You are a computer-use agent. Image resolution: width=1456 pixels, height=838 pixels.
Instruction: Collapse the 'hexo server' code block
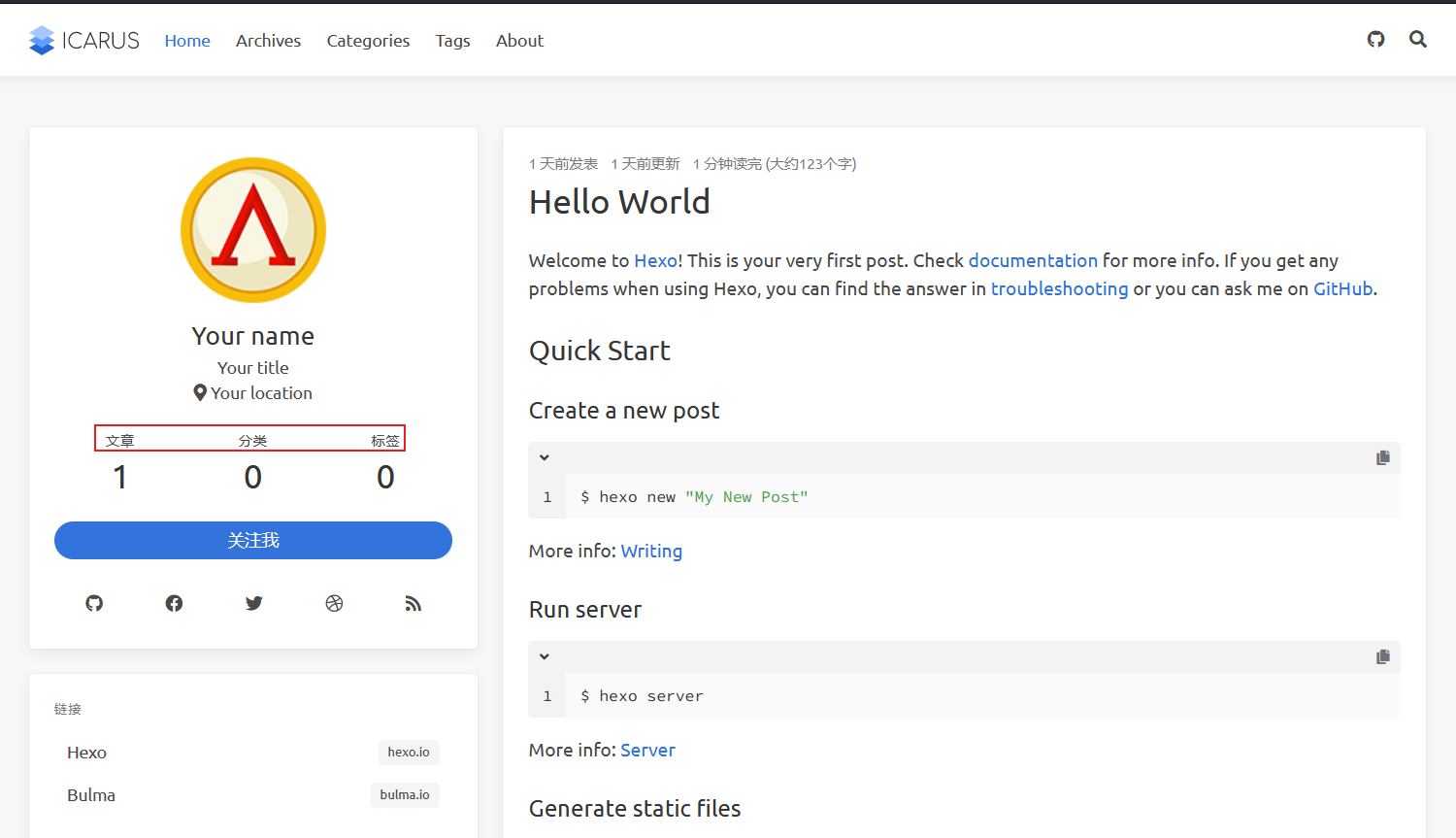click(x=545, y=656)
